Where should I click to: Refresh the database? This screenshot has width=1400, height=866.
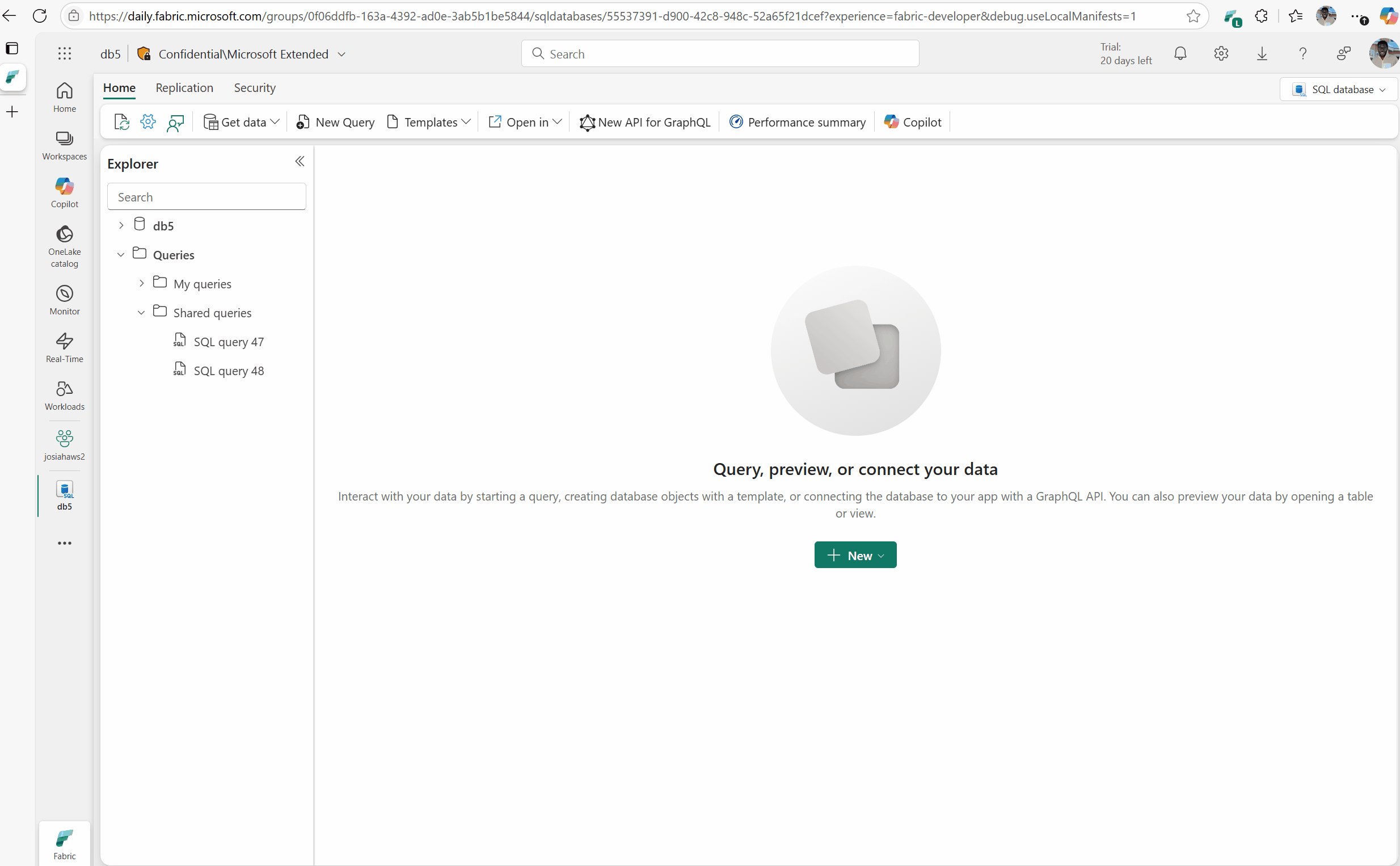pyautogui.click(x=121, y=121)
